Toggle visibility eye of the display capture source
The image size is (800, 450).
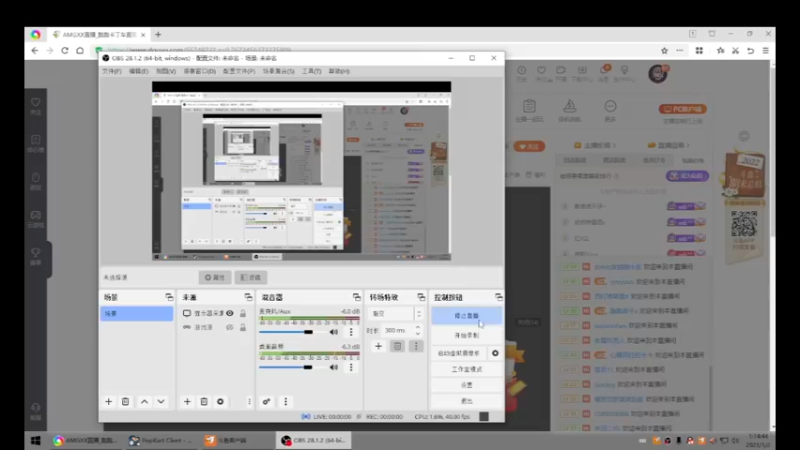click(230, 313)
